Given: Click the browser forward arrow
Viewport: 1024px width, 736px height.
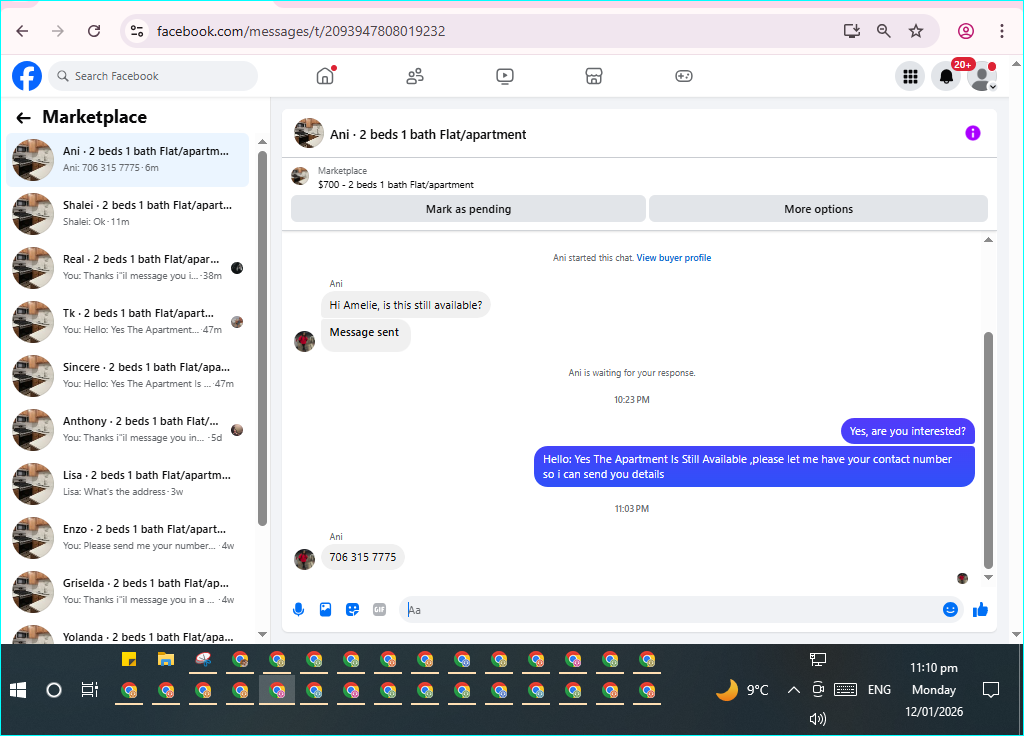Looking at the screenshot, I should coord(58,31).
